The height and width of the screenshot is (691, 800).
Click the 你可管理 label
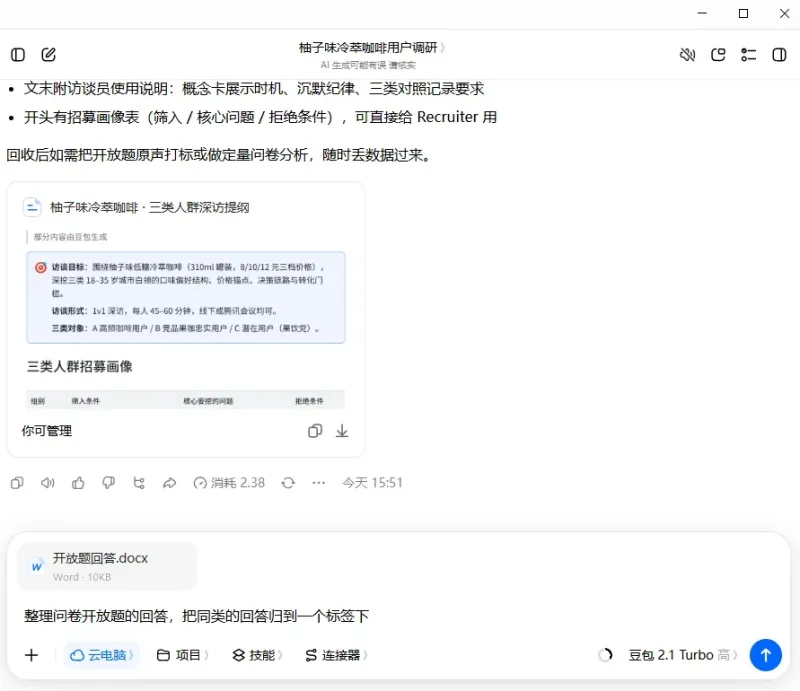click(46, 431)
